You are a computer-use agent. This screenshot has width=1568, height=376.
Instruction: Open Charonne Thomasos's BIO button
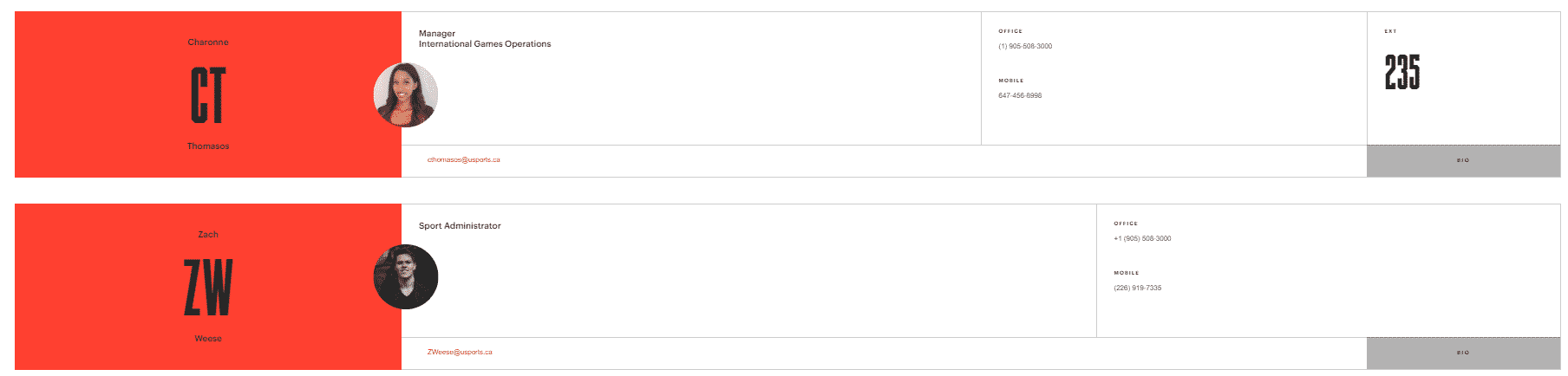click(1463, 161)
